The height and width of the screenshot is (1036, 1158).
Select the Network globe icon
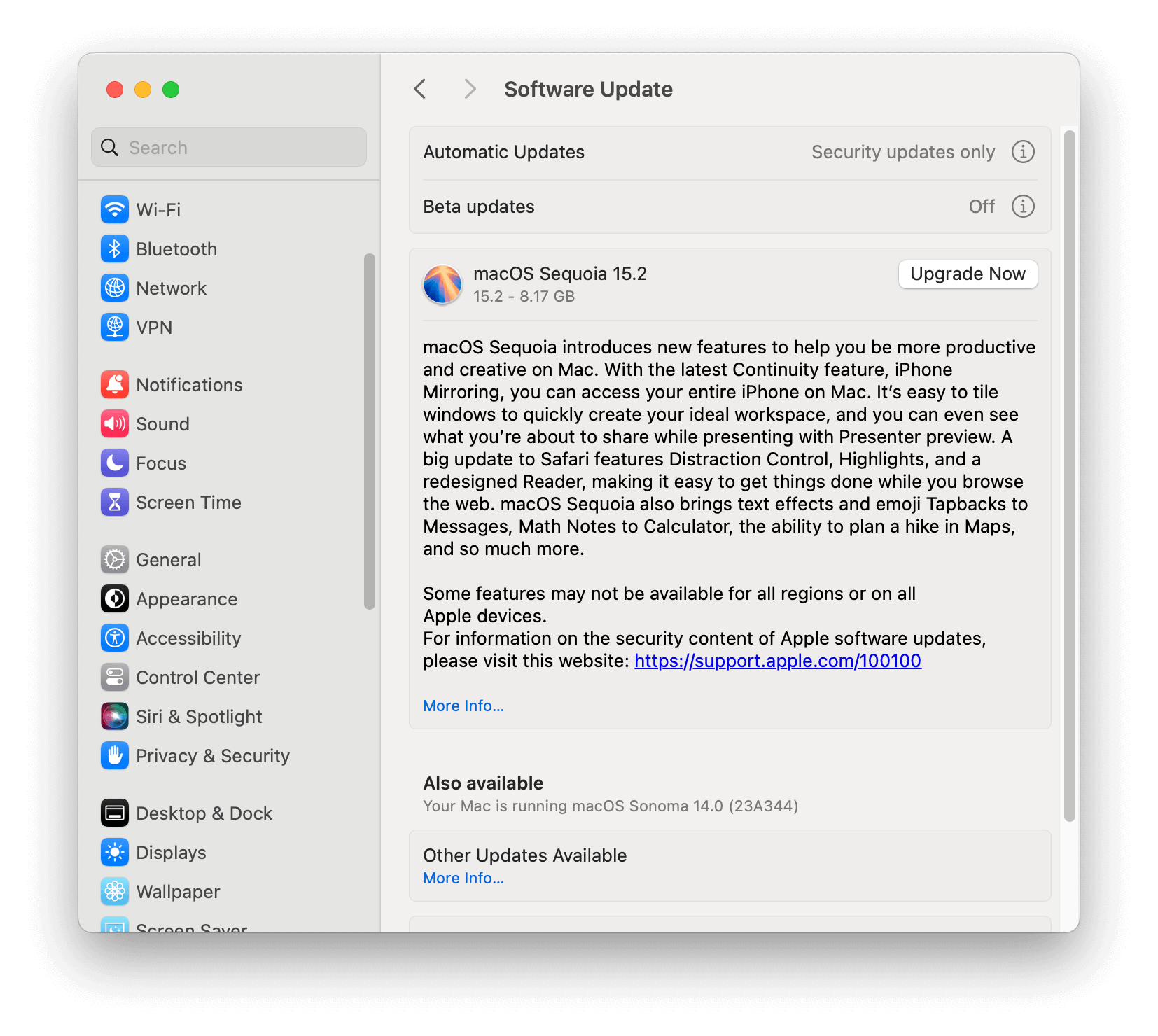pos(115,288)
